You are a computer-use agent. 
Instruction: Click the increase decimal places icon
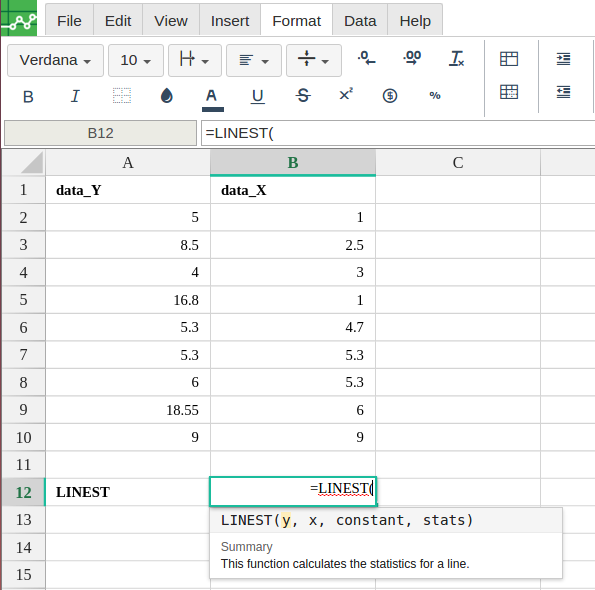coord(412,59)
